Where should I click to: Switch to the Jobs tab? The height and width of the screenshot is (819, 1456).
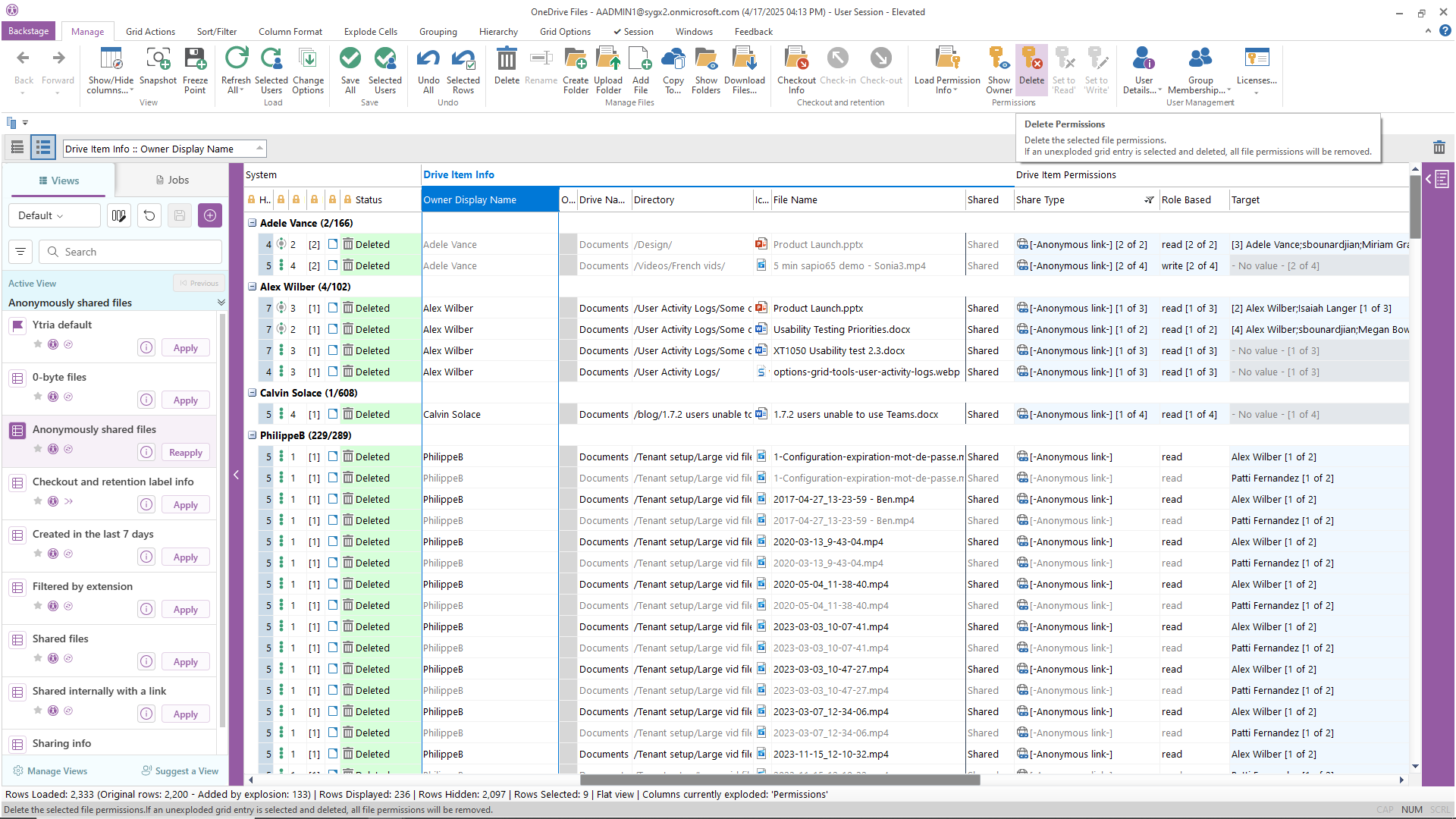pos(172,180)
